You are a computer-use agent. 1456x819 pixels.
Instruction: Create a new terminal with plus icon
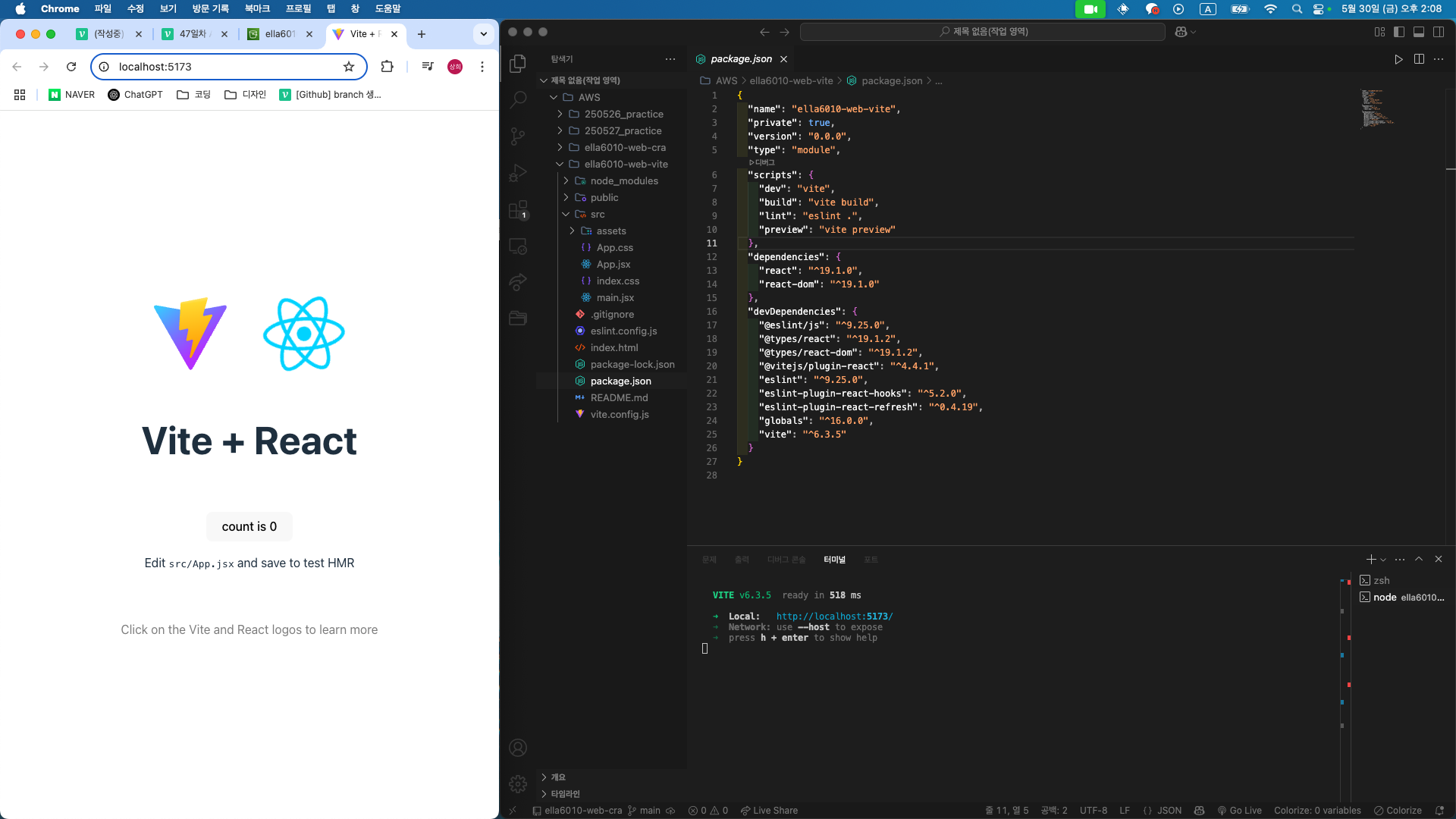[1371, 560]
